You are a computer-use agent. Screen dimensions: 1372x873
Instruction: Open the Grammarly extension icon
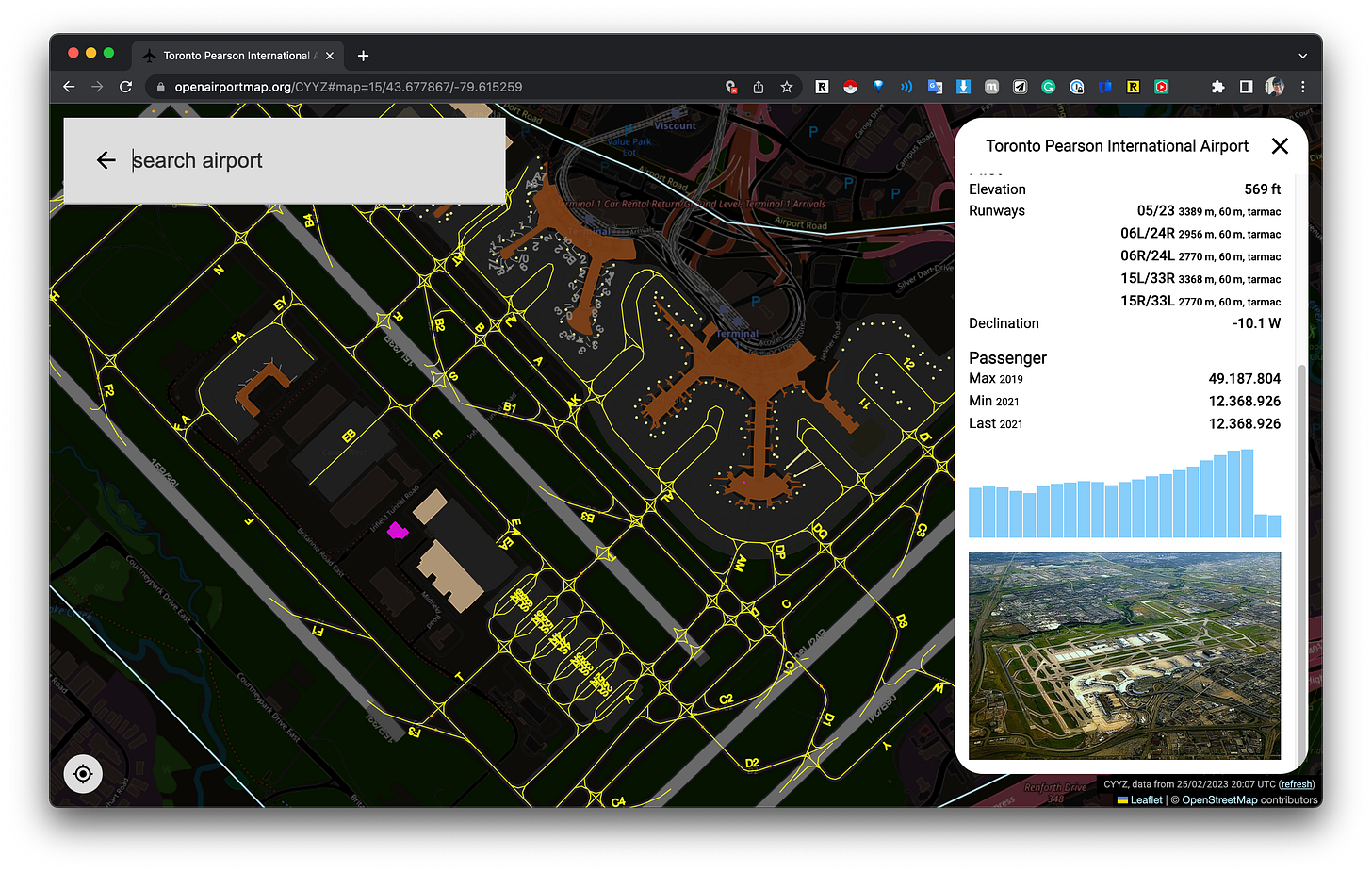point(1048,87)
